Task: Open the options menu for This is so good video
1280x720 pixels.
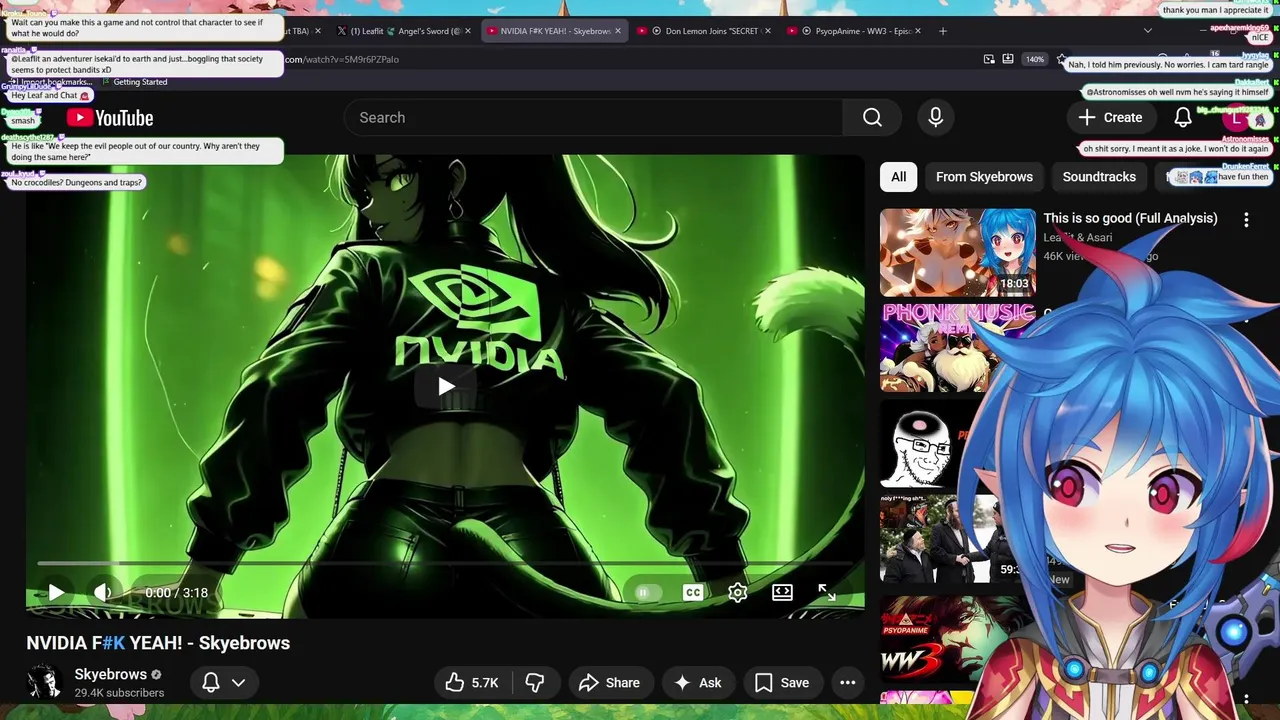Action: point(1246,220)
